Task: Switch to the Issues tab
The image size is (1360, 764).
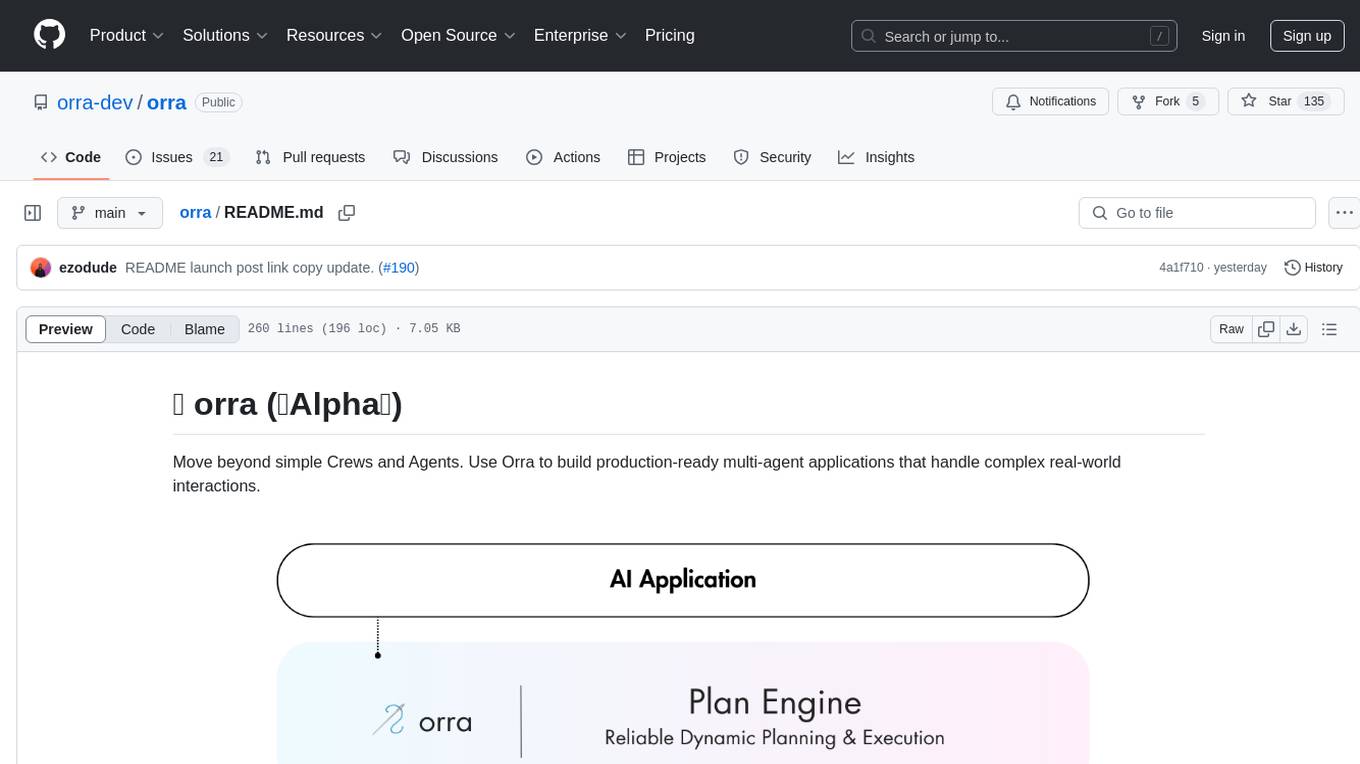Action: (176, 157)
